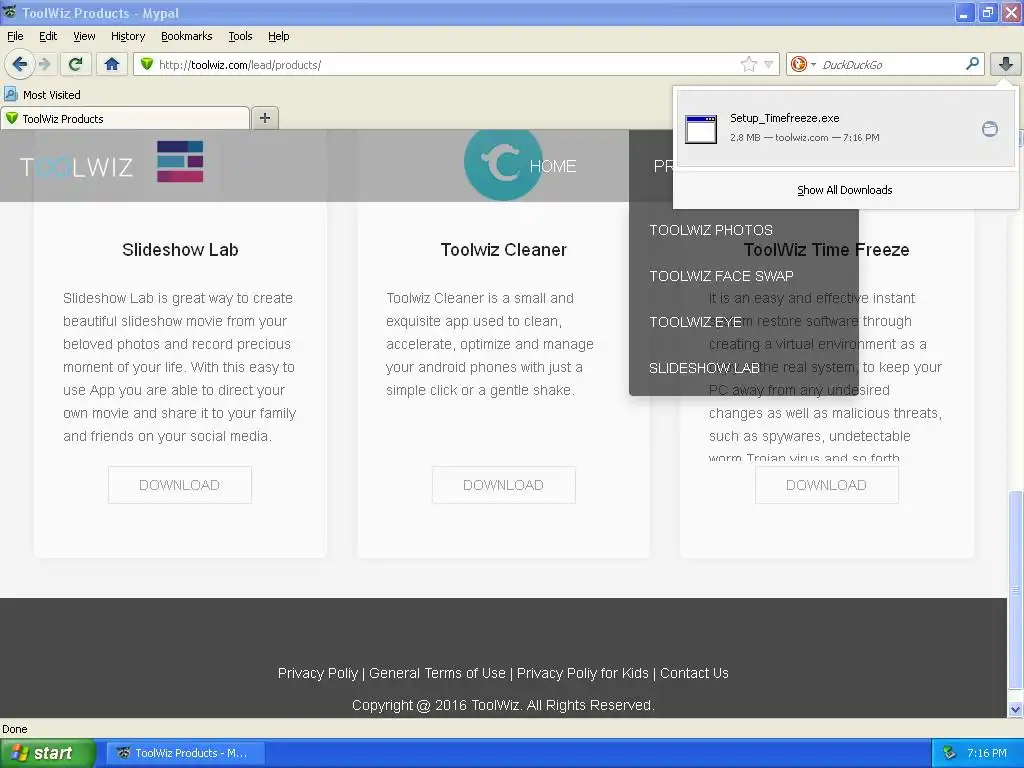Image resolution: width=1024 pixels, height=768 pixels.
Task: Click the Setup_Timefreeze.exe file icon
Action: (701, 129)
